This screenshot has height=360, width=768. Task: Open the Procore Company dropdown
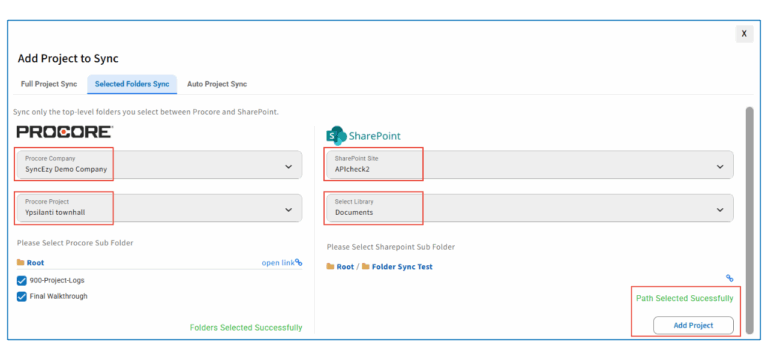[159, 166]
